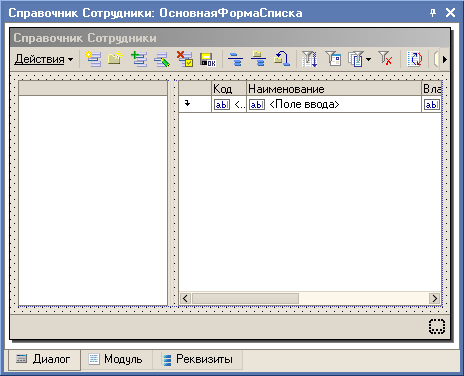
Task: Click the pin icon in the title bar
Action: [x=433, y=13]
